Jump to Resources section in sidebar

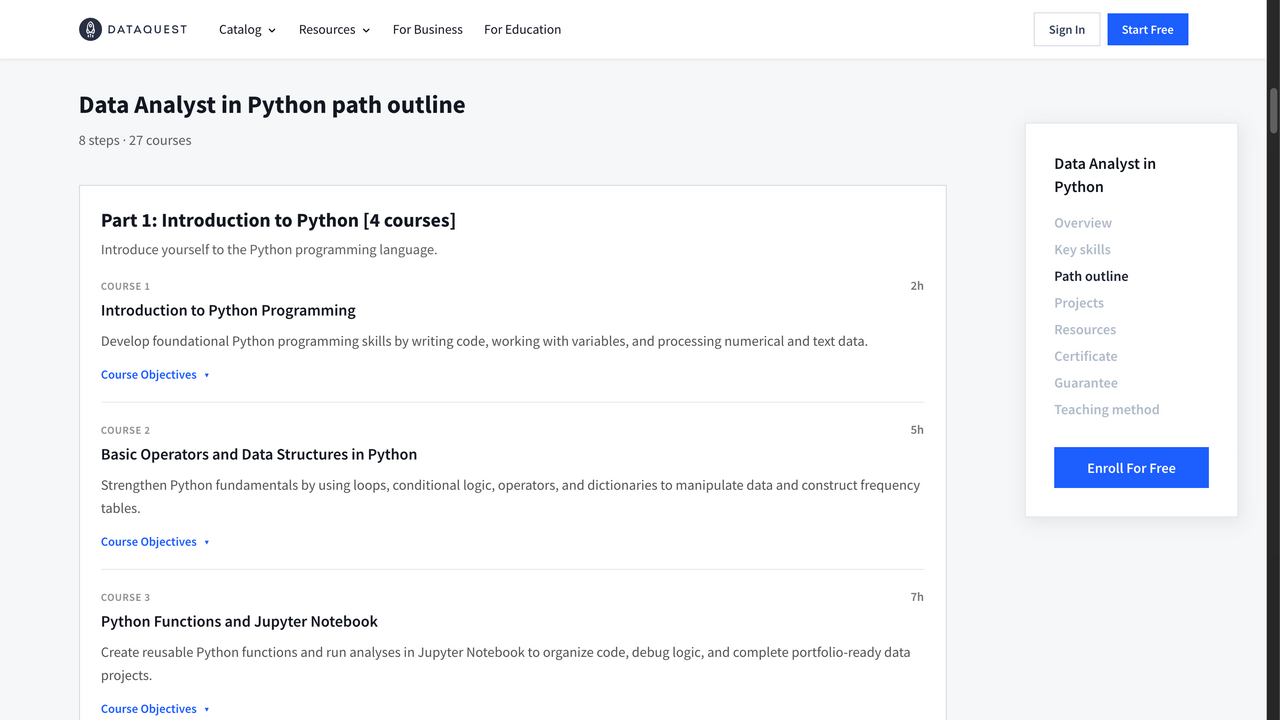tap(1085, 330)
